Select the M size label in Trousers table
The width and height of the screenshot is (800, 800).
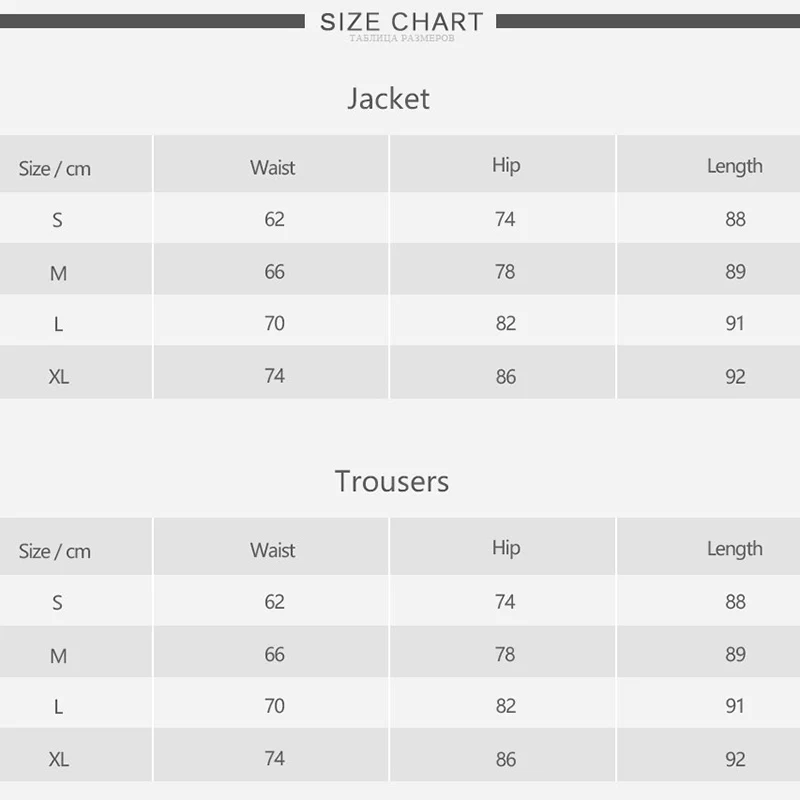pyautogui.click(x=58, y=655)
